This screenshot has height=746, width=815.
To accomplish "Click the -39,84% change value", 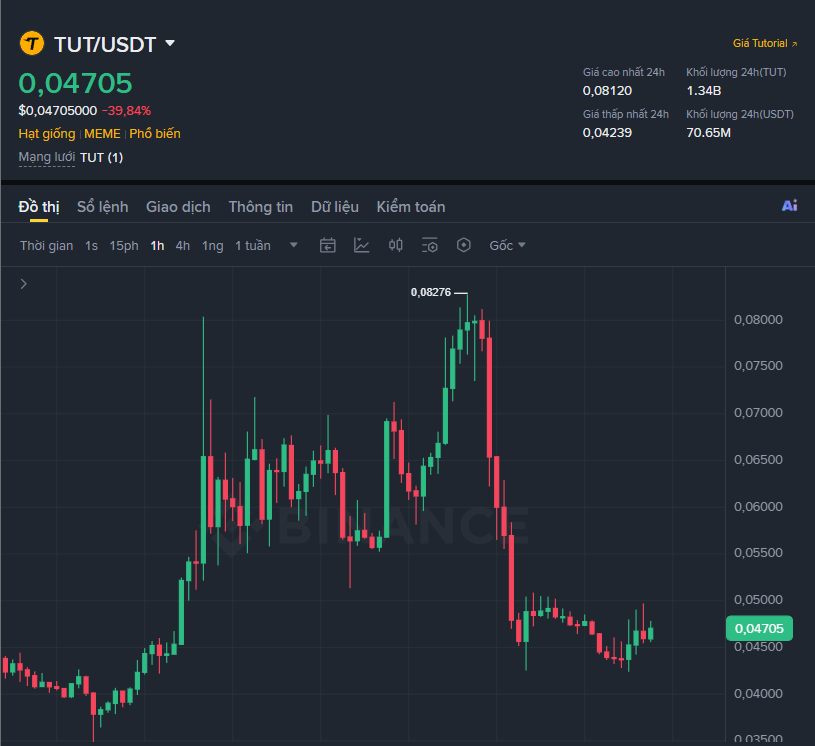I will click(x=126, y=111).
